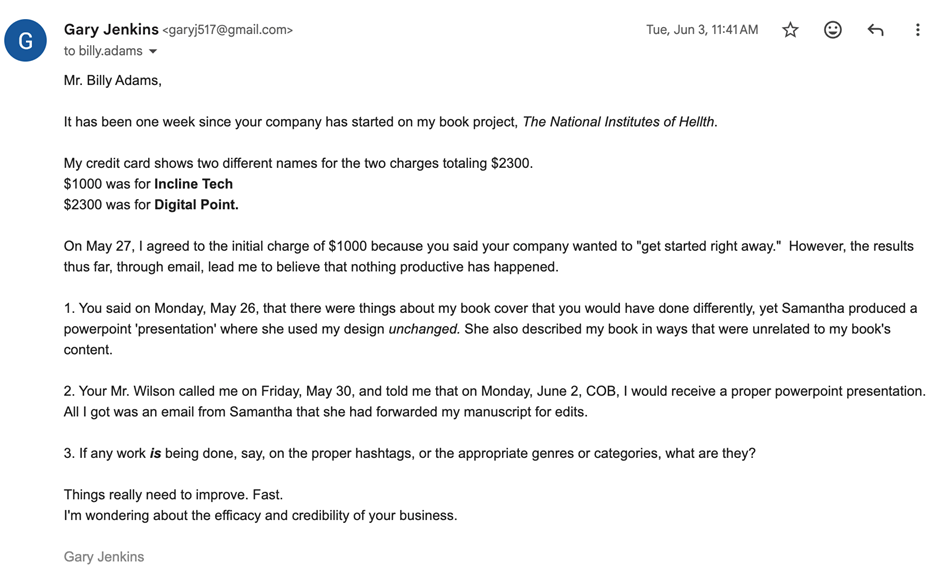The width and height of the screenshot is (936, 579).
Task: Click the 'efficacy and credibility' closing sentence
Action: point(260,516)
